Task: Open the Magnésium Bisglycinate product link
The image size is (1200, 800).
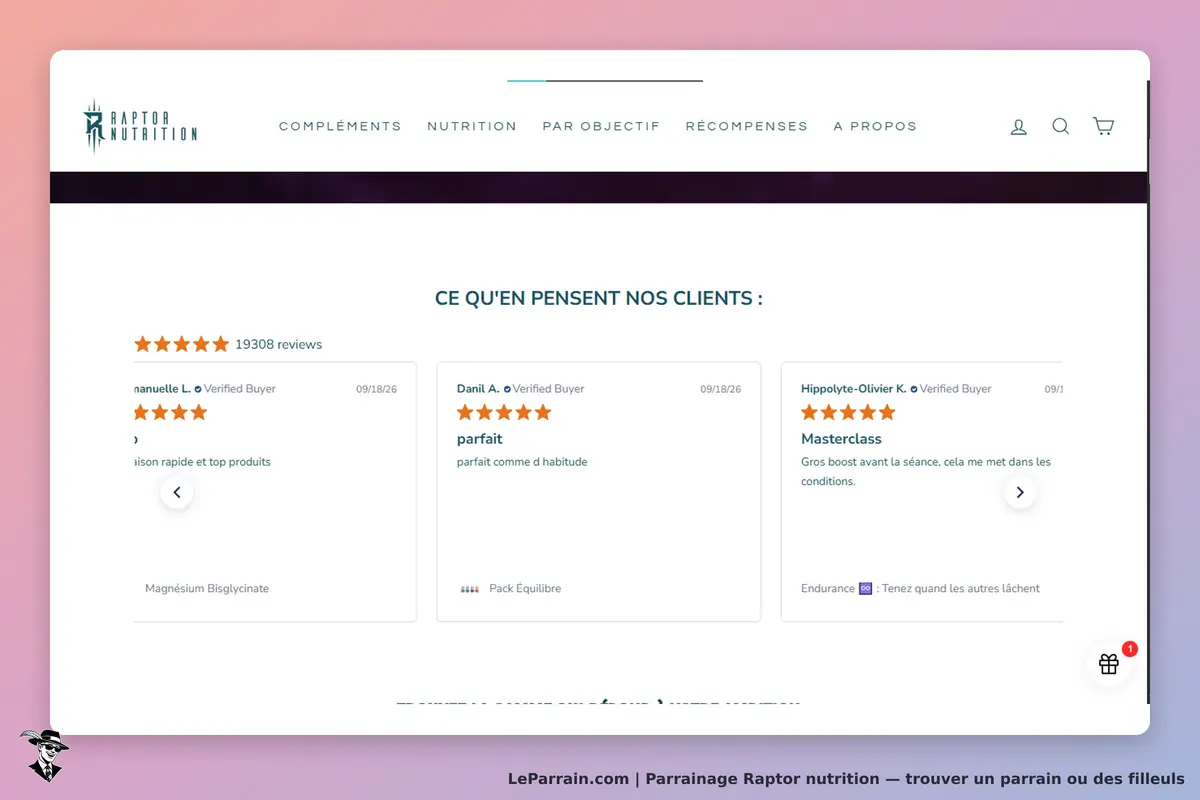Action: [207, 589]
